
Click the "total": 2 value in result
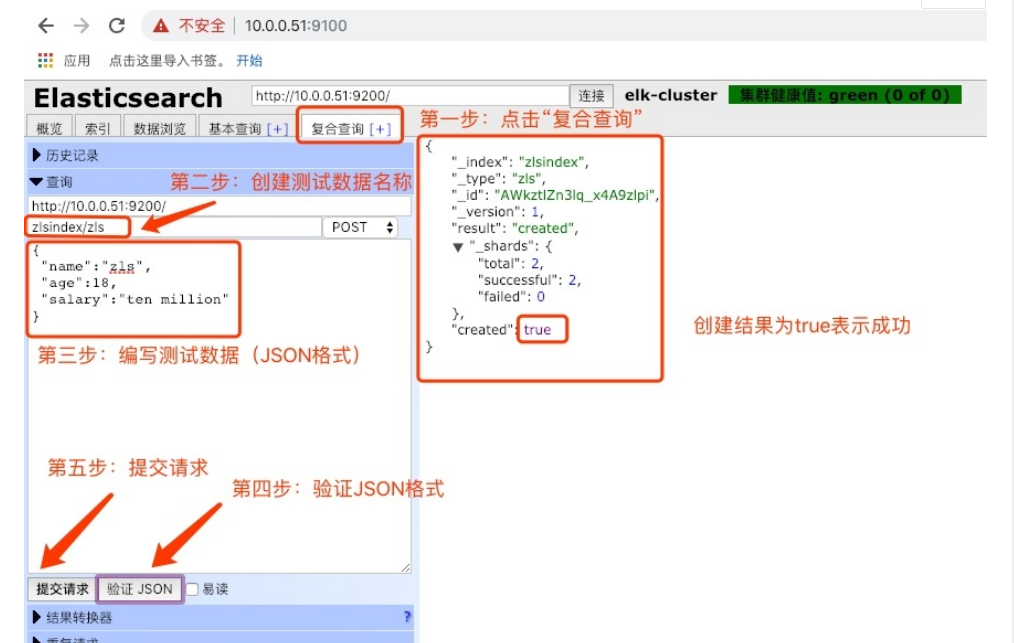click(535, 263)
